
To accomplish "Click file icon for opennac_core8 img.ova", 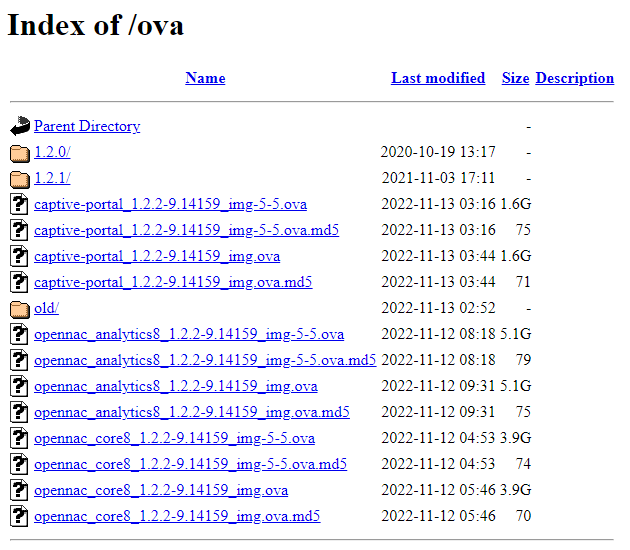I will [x=19, y=490].
